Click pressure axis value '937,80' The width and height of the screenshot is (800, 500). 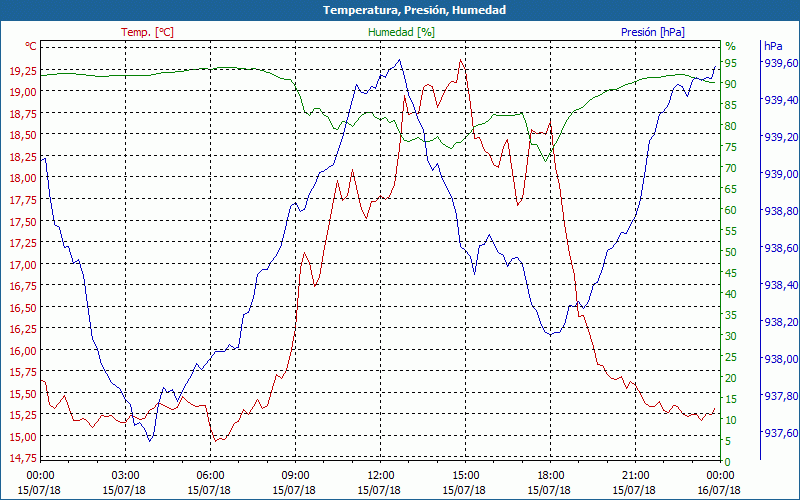[780, 396]
